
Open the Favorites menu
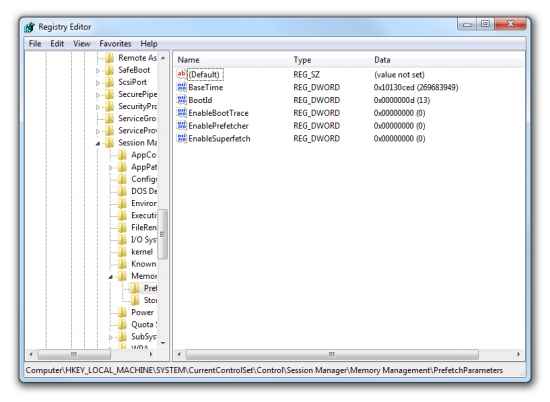[x=115, y=44]
